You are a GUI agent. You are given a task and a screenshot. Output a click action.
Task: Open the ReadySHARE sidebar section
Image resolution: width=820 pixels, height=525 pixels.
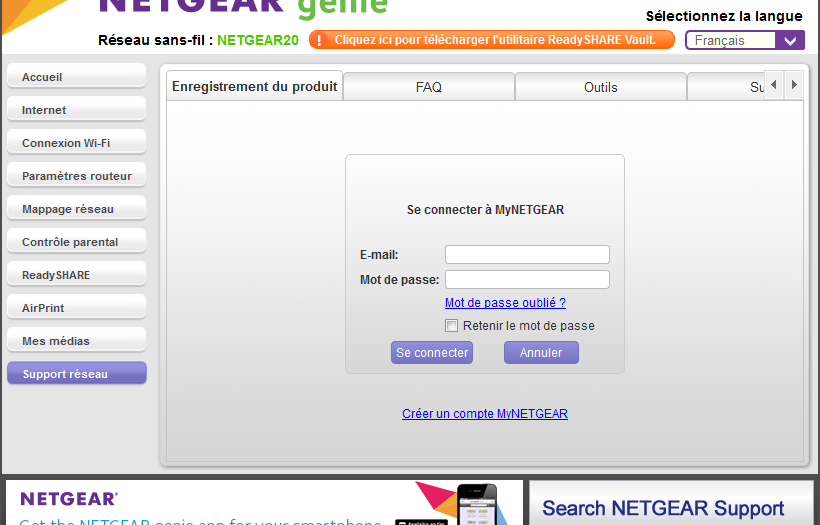pyautogui.click(x=76, y=275)
